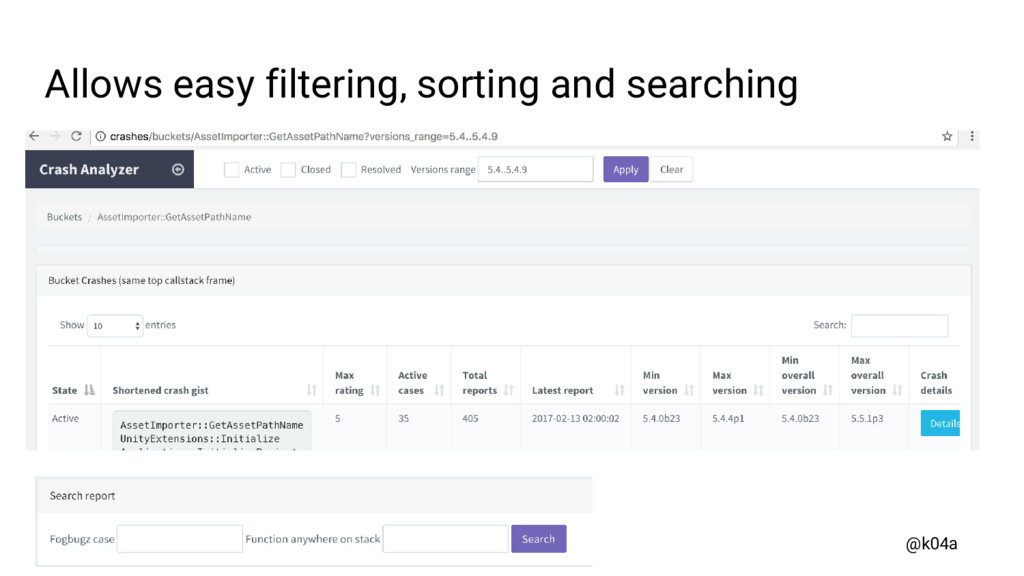The image size is (1024, 576).
Task: Click the table Search input box
Action: coord(898,326)
